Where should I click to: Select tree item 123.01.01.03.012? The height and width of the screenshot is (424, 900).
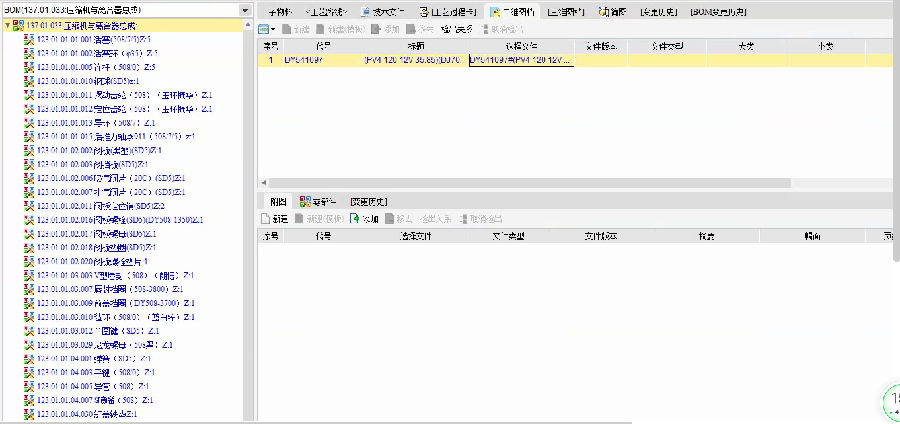[98, 331]
